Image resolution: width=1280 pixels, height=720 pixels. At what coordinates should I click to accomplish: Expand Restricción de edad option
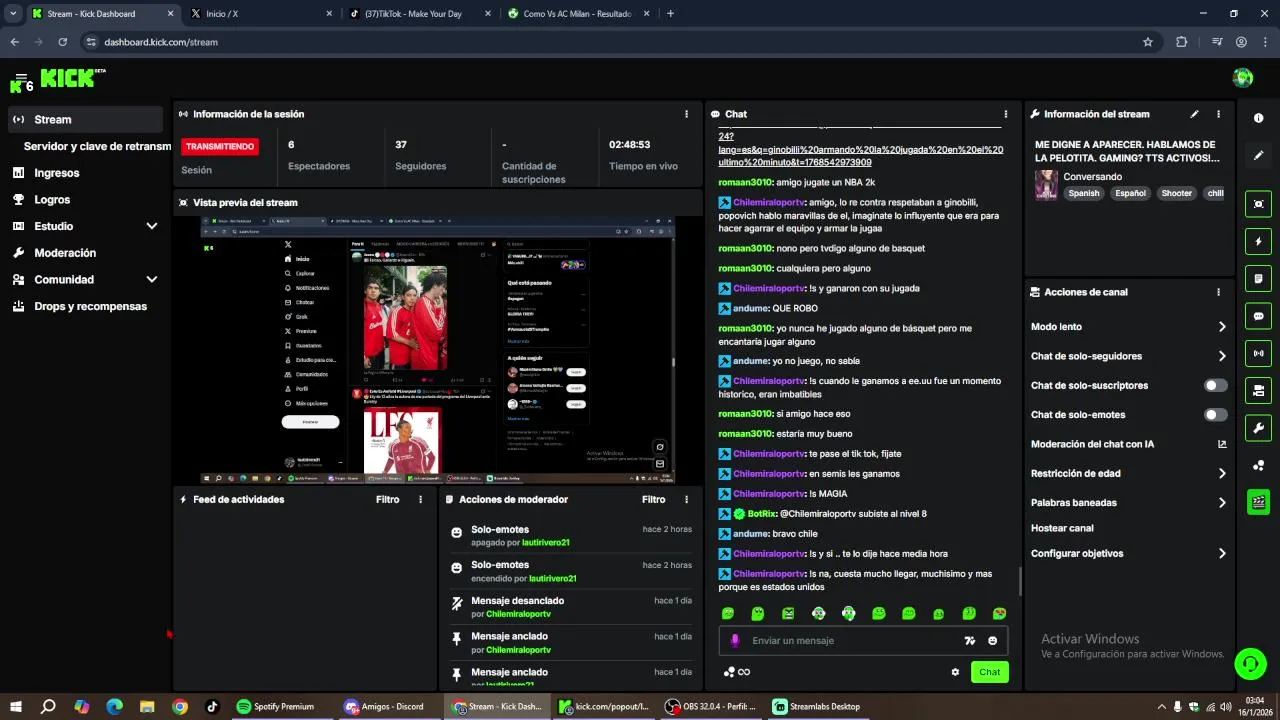click(1222, 473)
